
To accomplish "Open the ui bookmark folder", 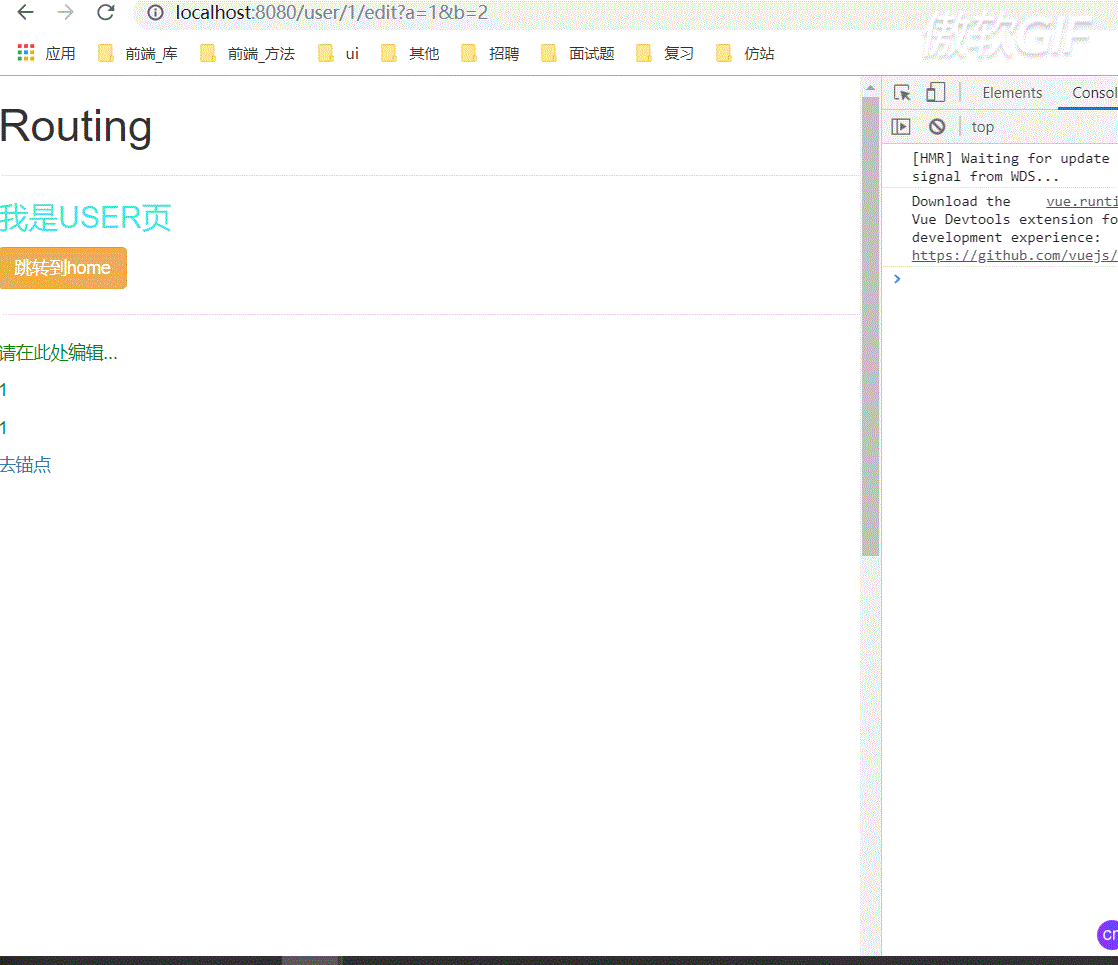I will point(339,53).
